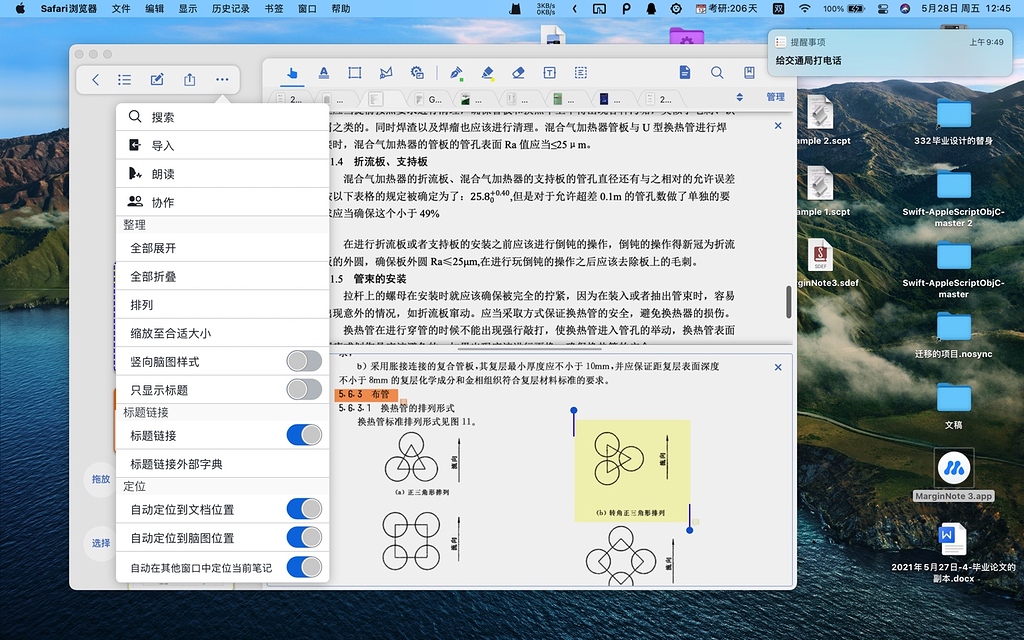The image size is (1024, 640).
Task: Click the outline list icon
Action: 124,79
